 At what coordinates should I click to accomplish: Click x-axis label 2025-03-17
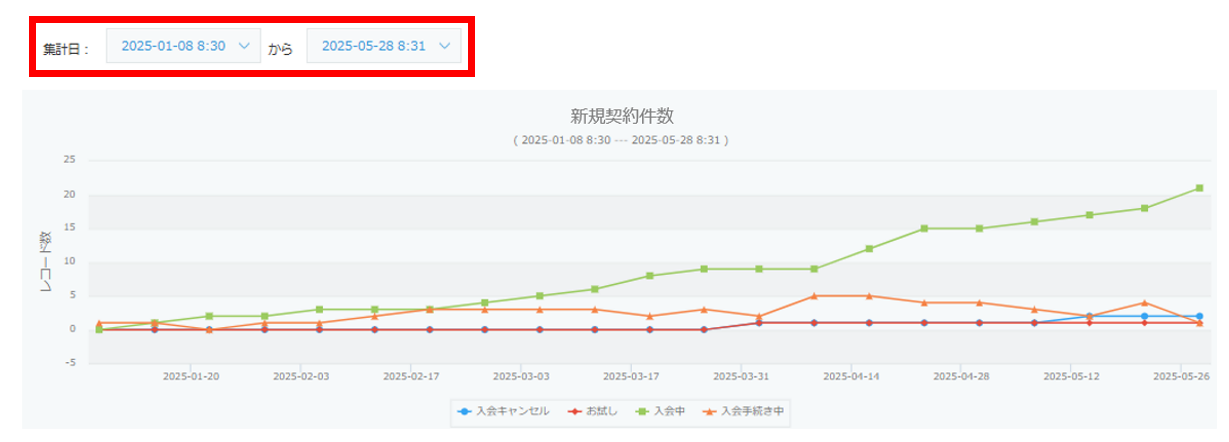[632, 377]
